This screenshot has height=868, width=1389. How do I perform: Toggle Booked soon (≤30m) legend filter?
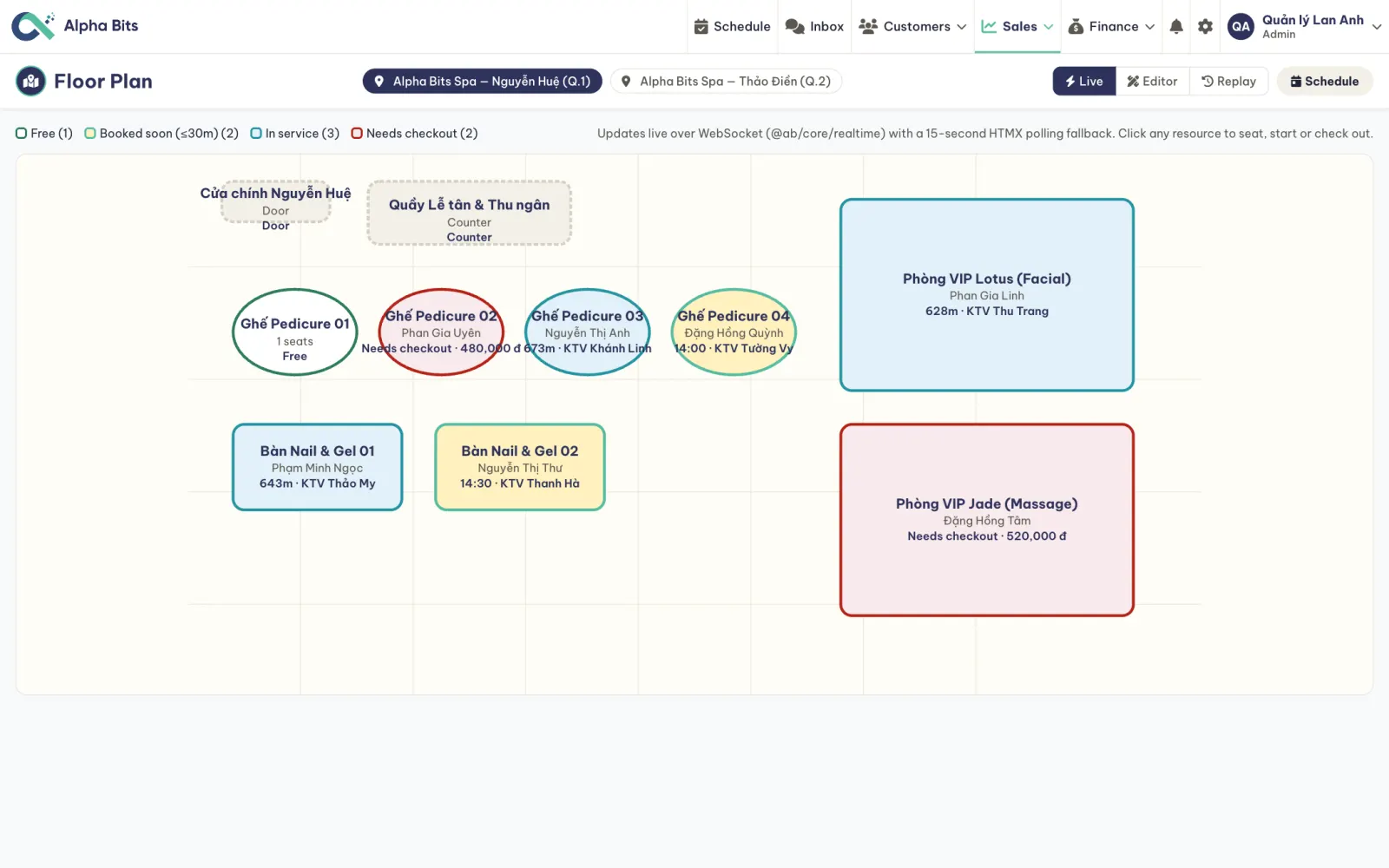(161, 134)
